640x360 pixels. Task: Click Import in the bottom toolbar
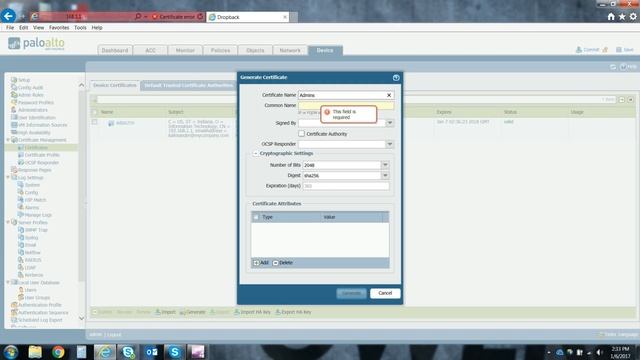tap(165, 312)
